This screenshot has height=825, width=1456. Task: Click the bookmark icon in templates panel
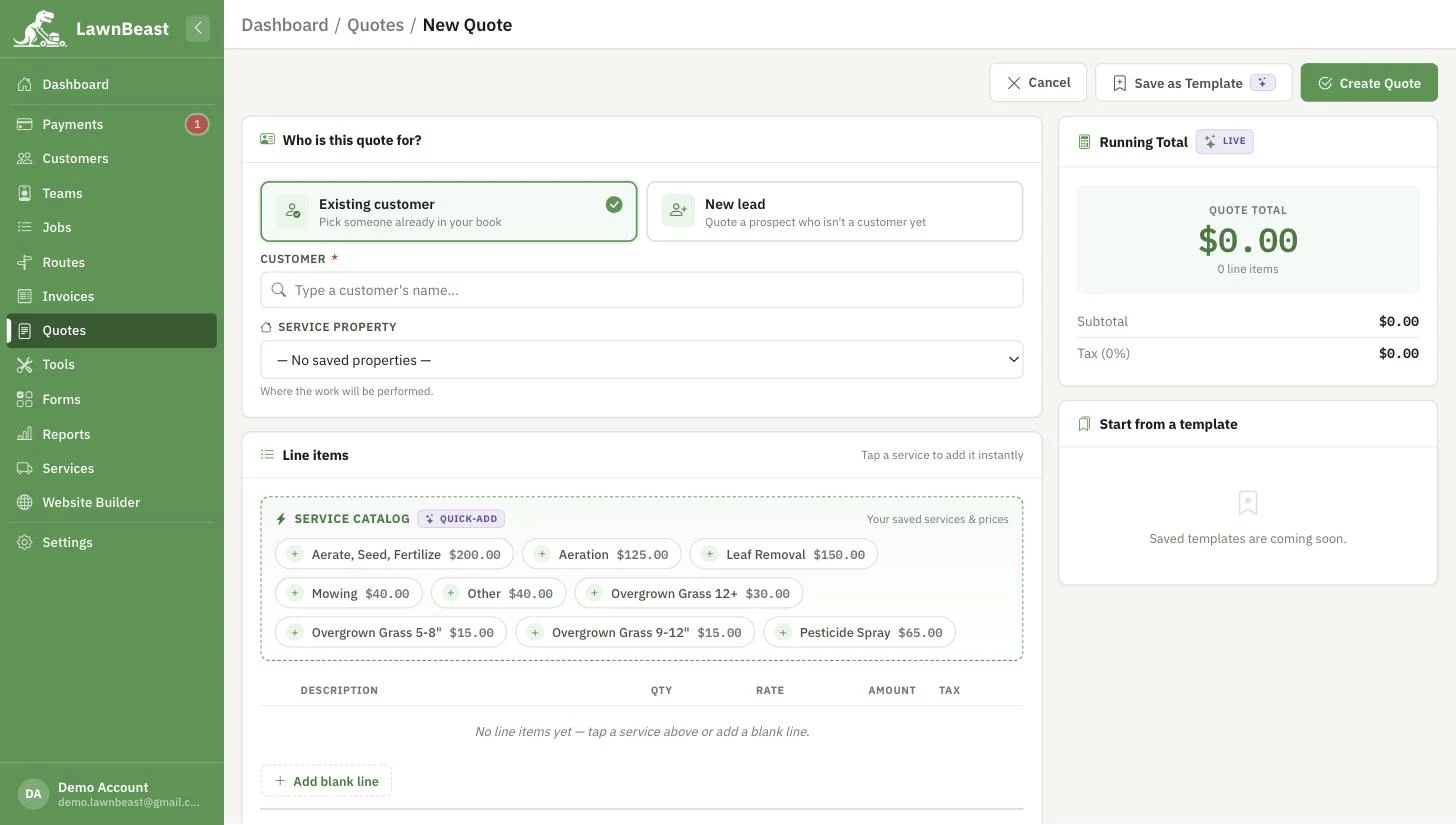click(1248, 502)
